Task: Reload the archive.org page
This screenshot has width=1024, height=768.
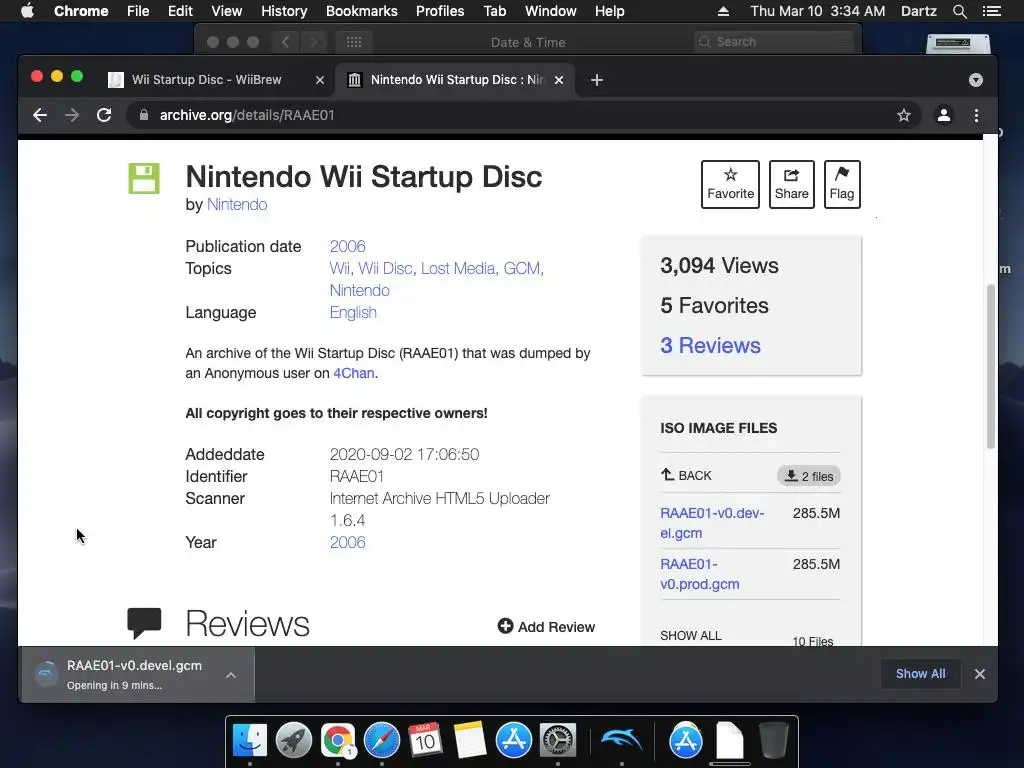Action: (104, 116)
